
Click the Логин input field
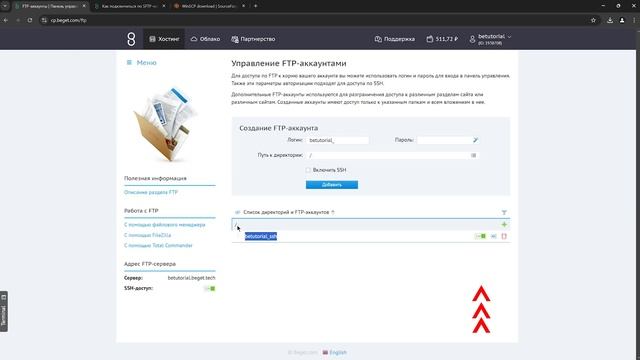click(x=338, y=140)
